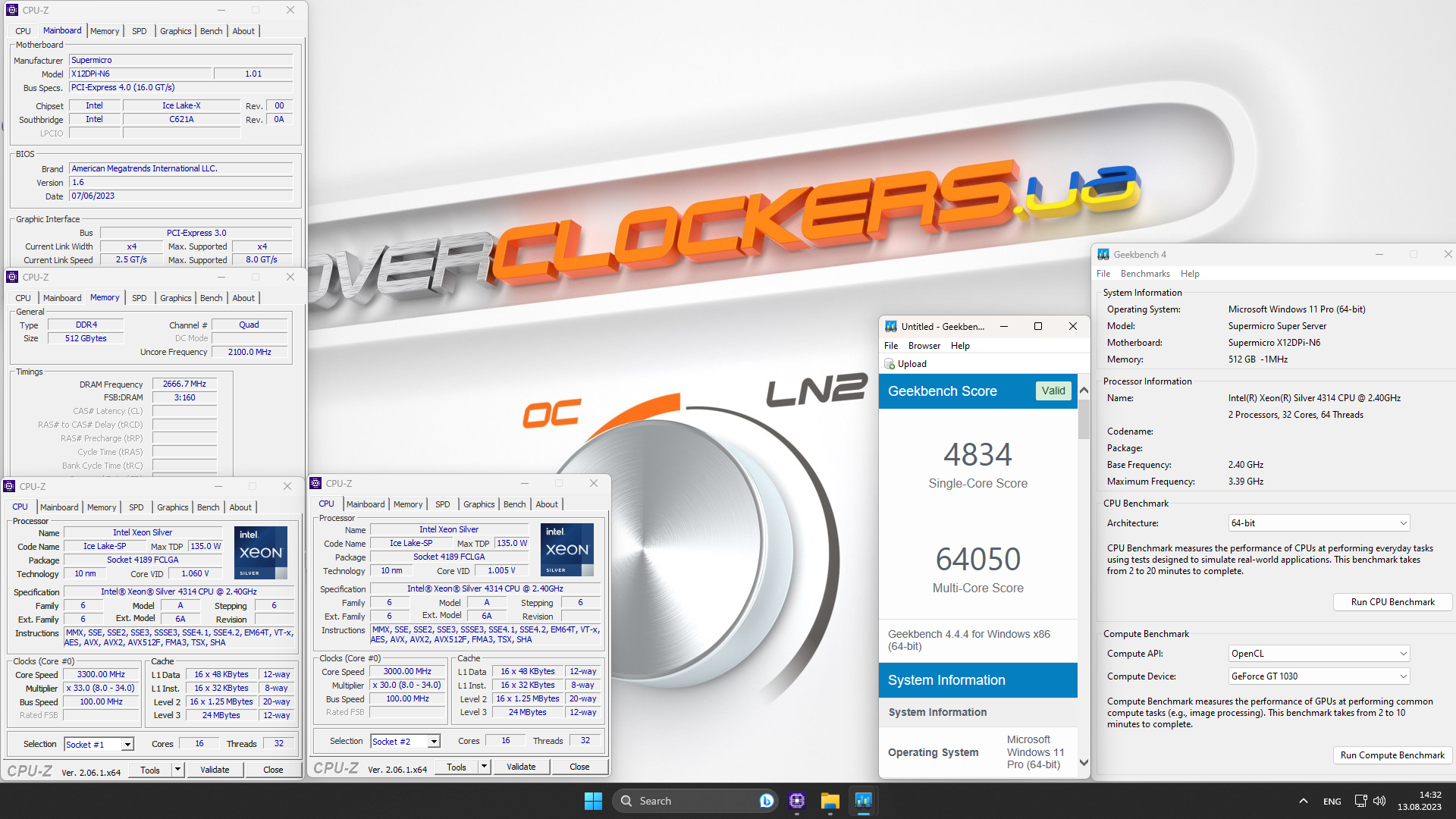The image size is (1456, 819).
Task: Click the Valid badge on Geekbench Score
Action: click(x=1053, y=391)
